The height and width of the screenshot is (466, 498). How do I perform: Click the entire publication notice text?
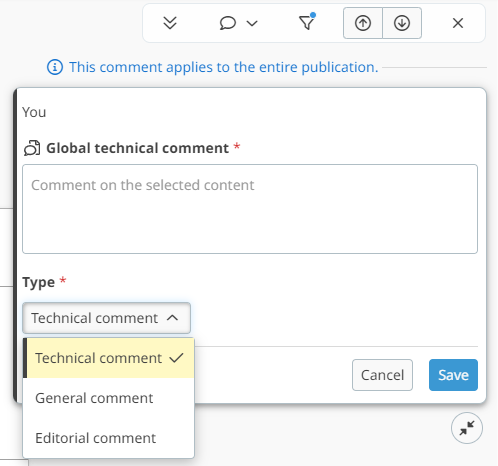tap(224, 67)
